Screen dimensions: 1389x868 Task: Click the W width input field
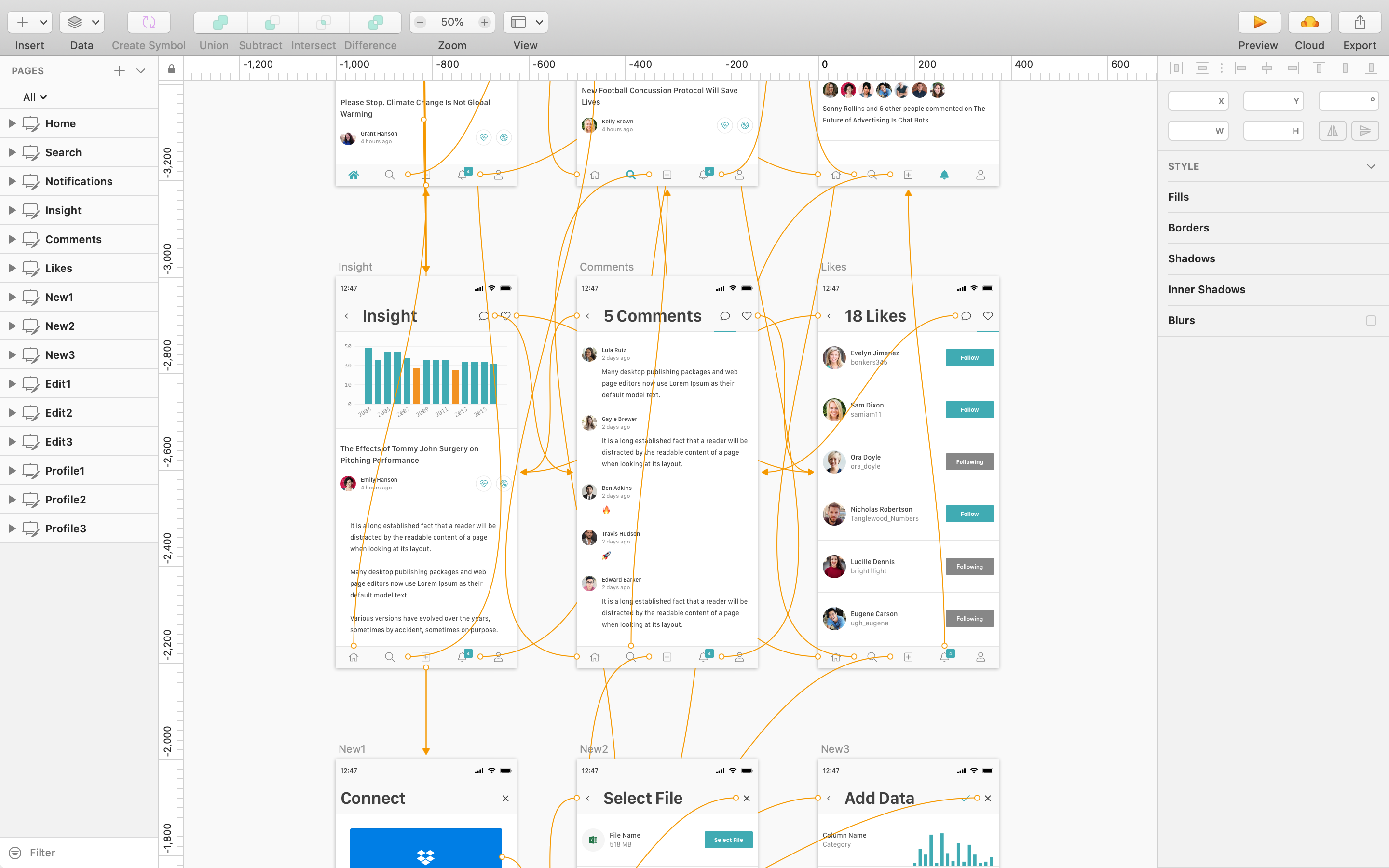pyautogui.click(x=1198, y=131)
